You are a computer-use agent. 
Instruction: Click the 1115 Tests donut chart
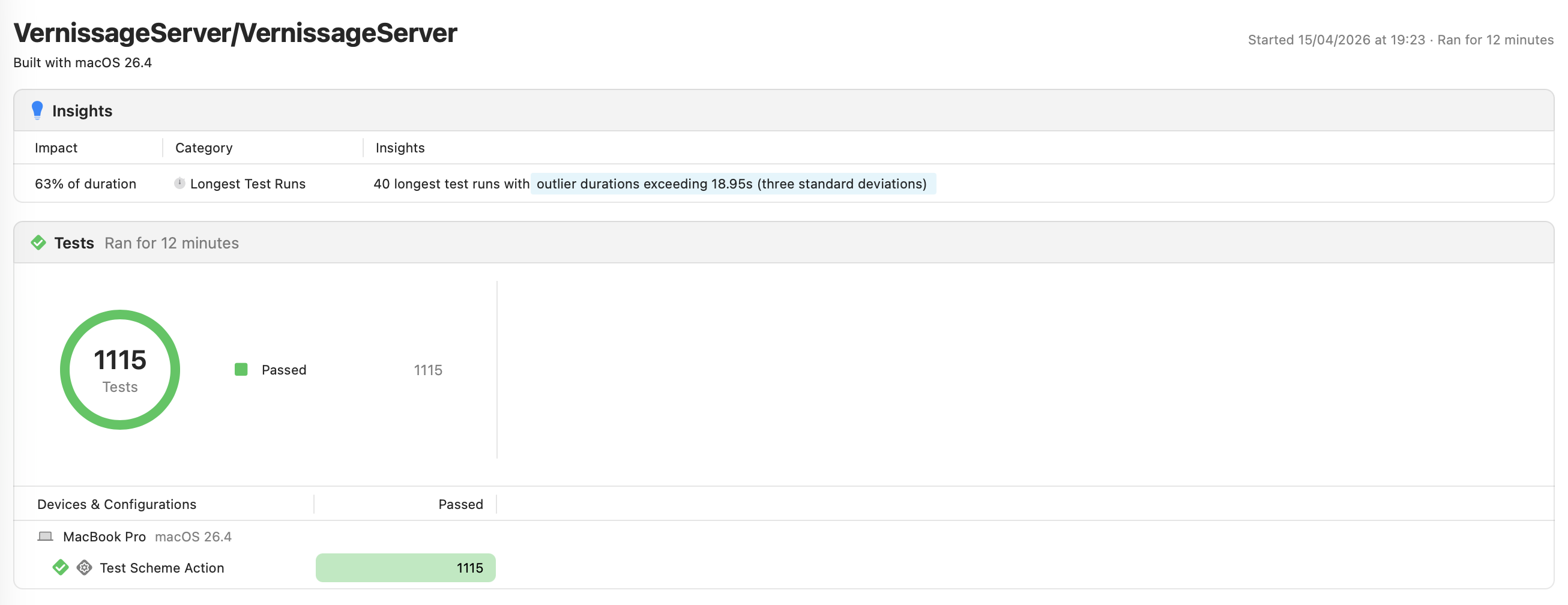(x=120, y=370)
